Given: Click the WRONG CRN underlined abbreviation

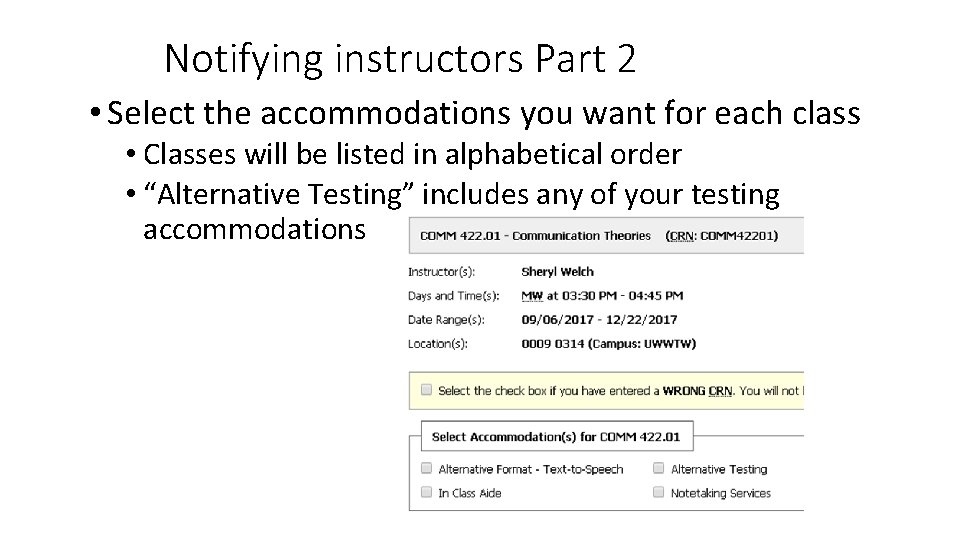Looking at the screenshot, I should click(720, 391).
